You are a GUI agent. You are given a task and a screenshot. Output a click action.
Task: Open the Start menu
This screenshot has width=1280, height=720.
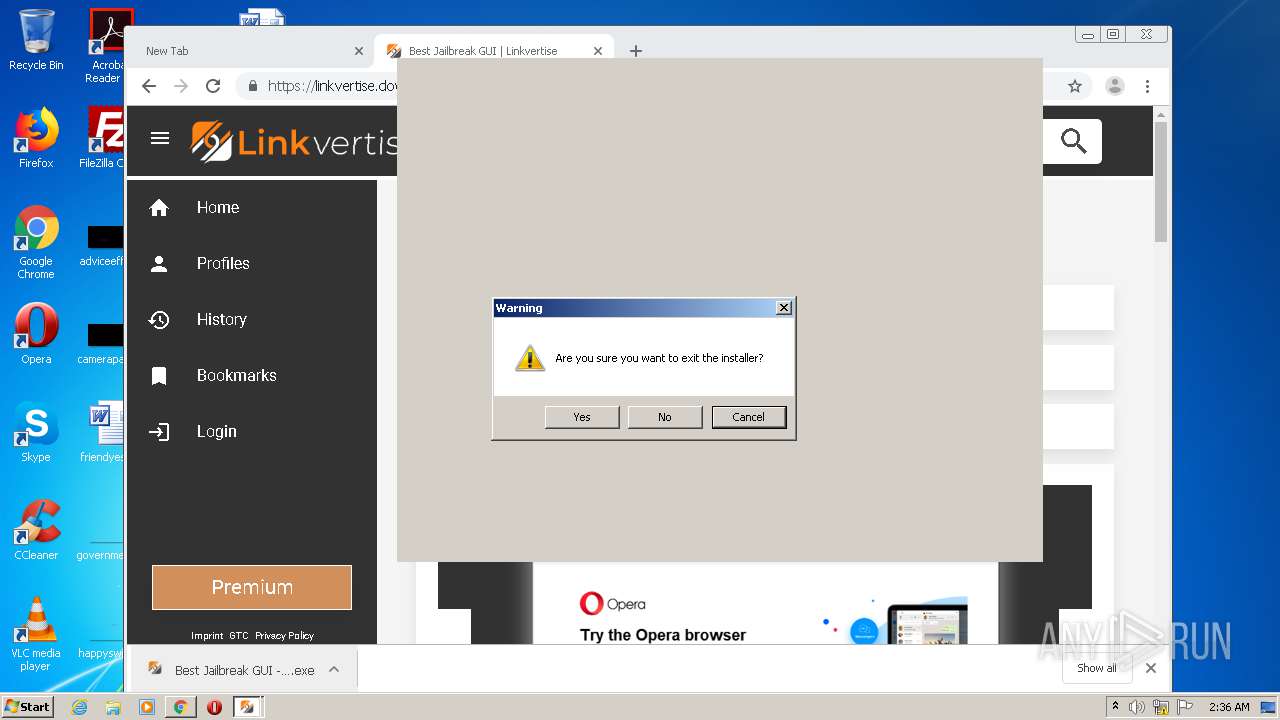tap(27, 706)
